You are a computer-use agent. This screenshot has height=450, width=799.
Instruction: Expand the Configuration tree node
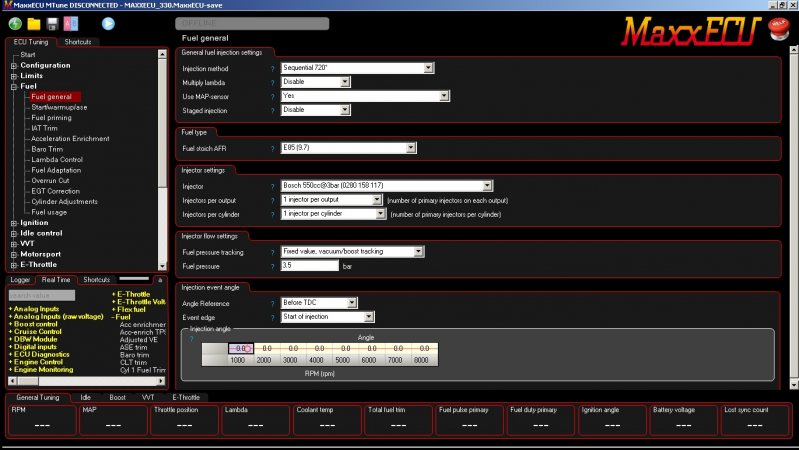pyautogui.click(x=14, y=66)
